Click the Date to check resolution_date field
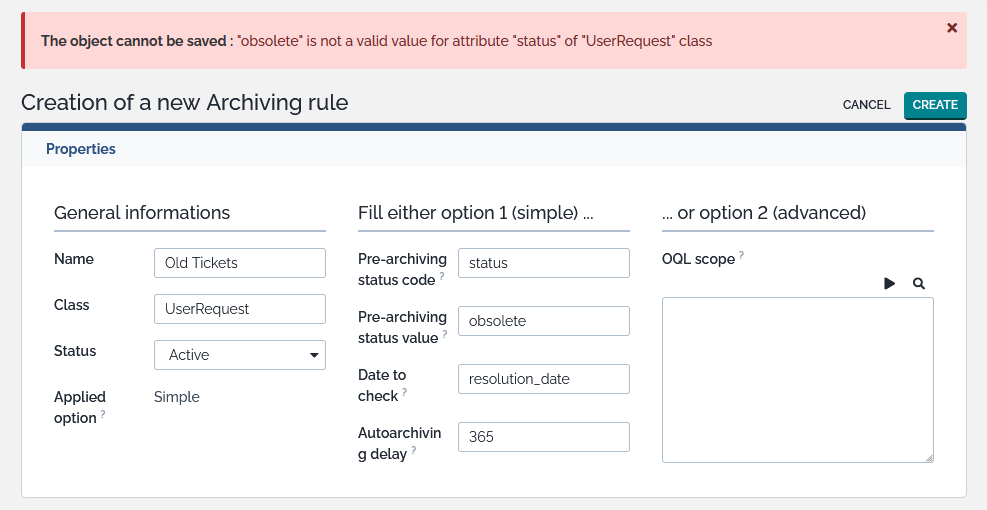 (x=544, y=379)
